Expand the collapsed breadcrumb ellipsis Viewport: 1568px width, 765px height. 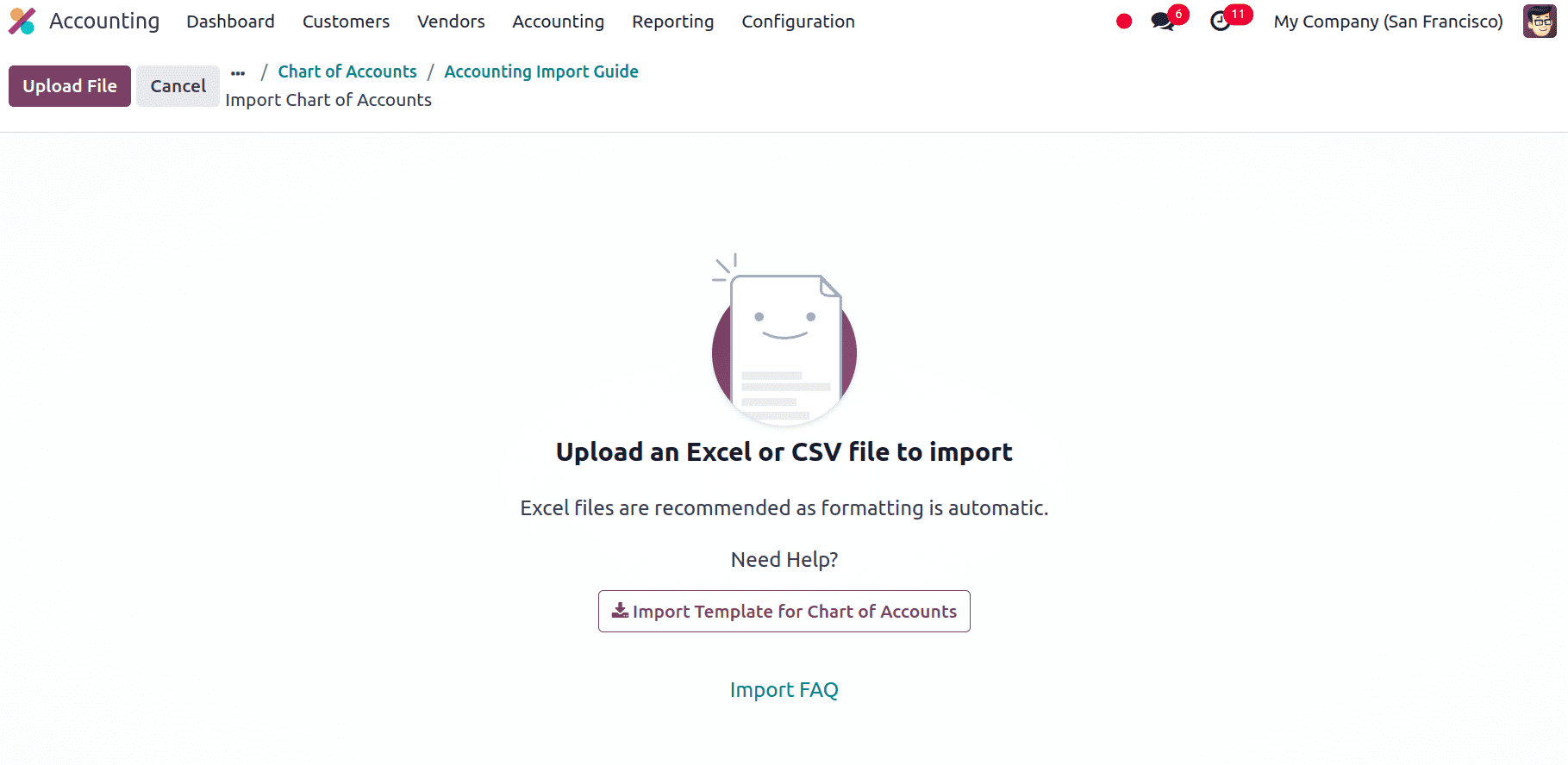click(238, 73)
